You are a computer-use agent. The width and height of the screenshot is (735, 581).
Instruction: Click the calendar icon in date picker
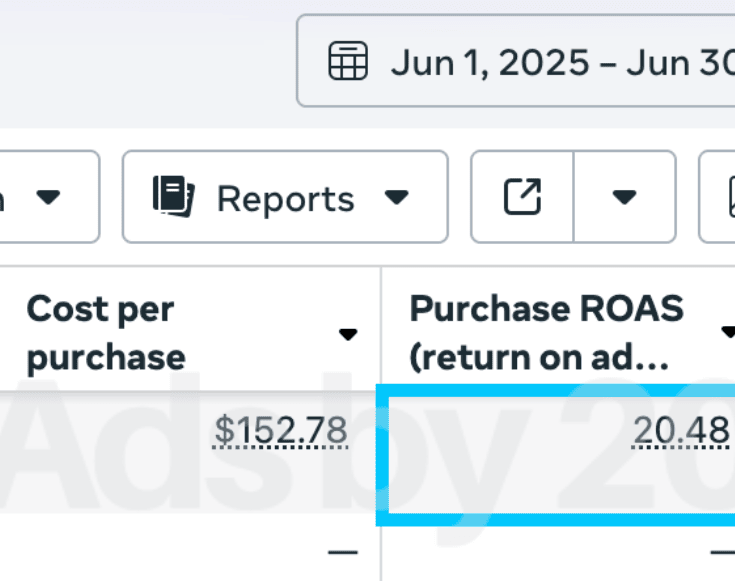tap(348, 62)
